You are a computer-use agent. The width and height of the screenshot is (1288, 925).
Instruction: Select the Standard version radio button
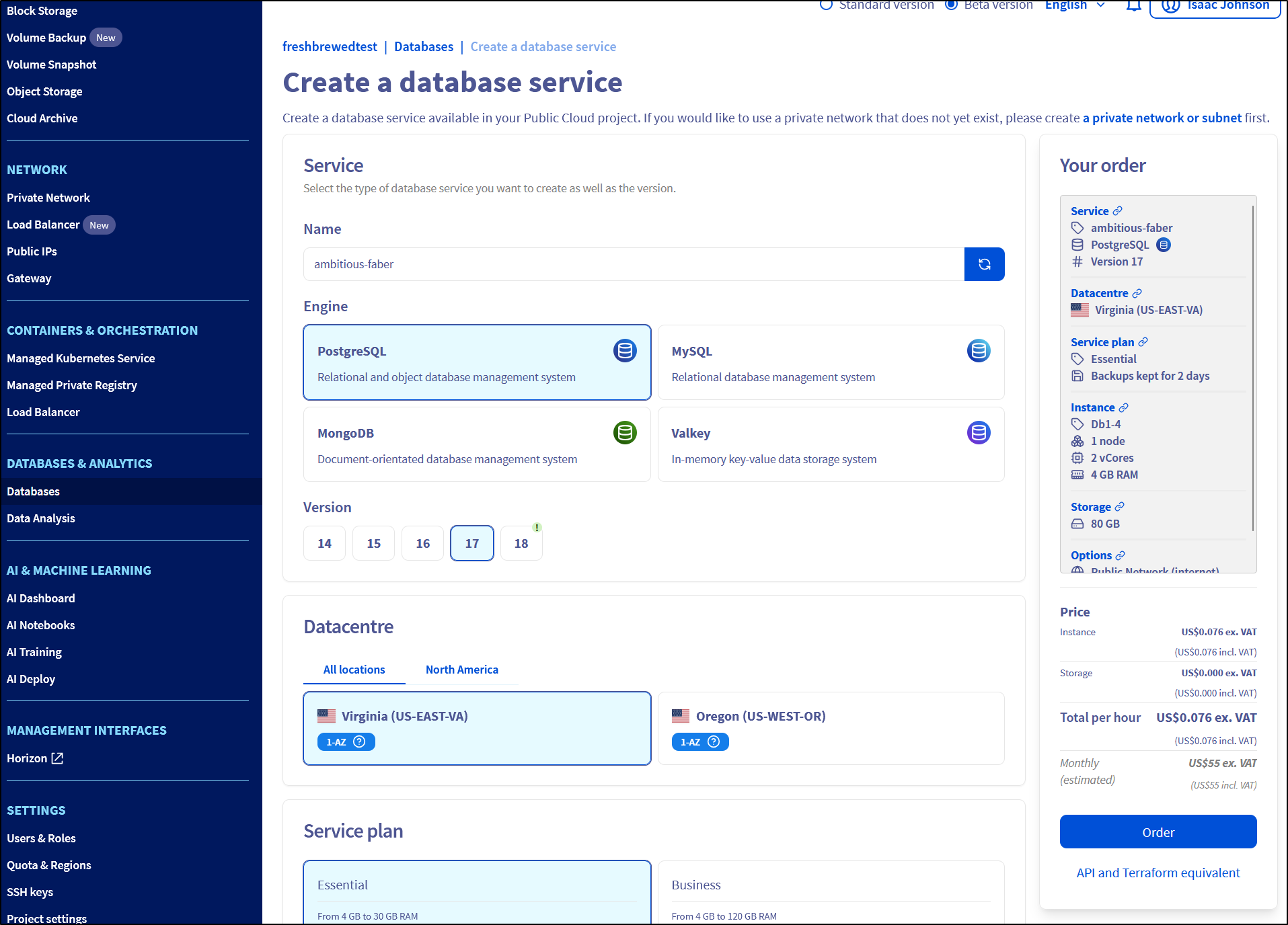pyautogui.click(x=826, y=5)
